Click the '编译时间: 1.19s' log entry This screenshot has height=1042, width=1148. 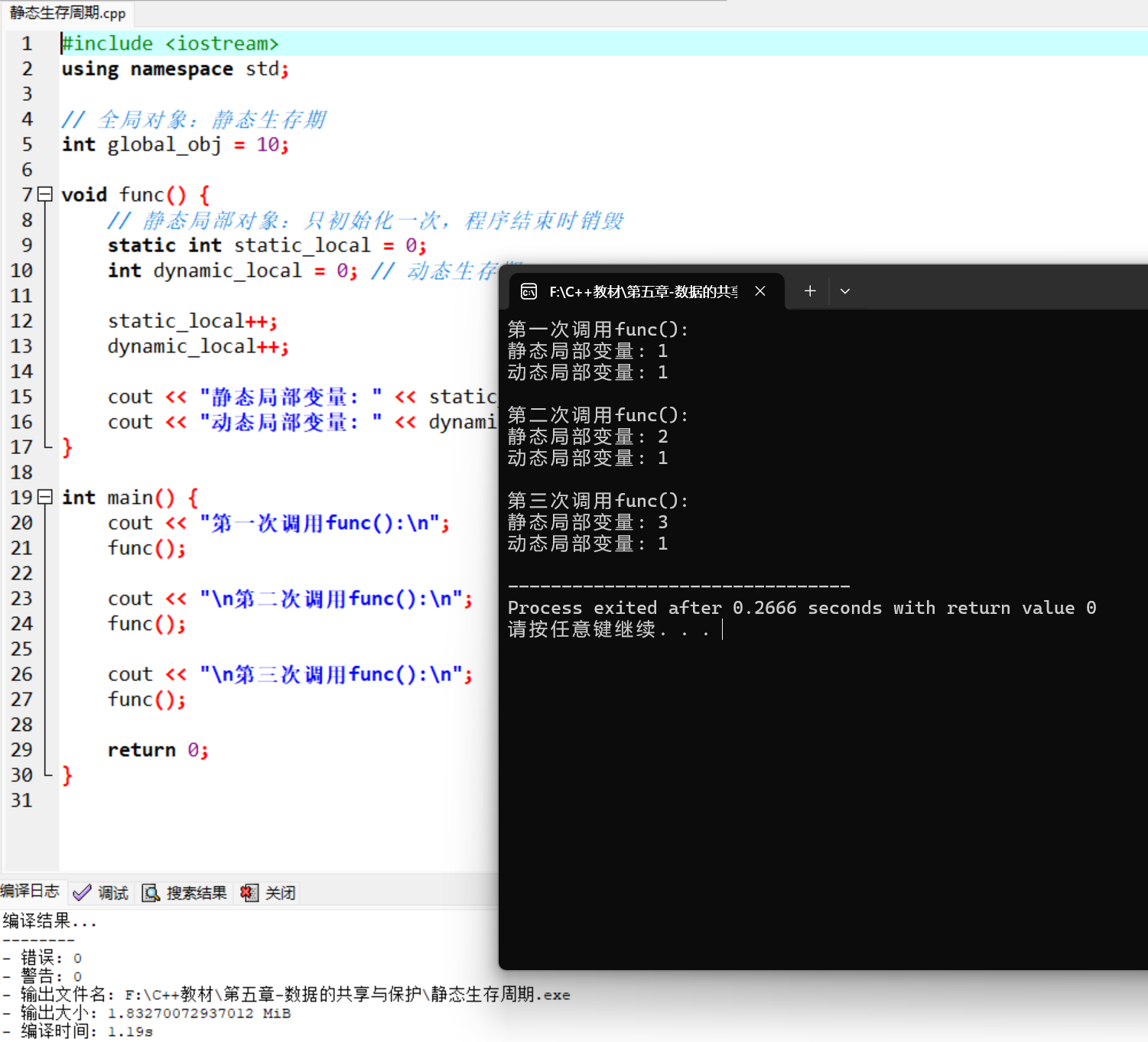coord(77,1031)
